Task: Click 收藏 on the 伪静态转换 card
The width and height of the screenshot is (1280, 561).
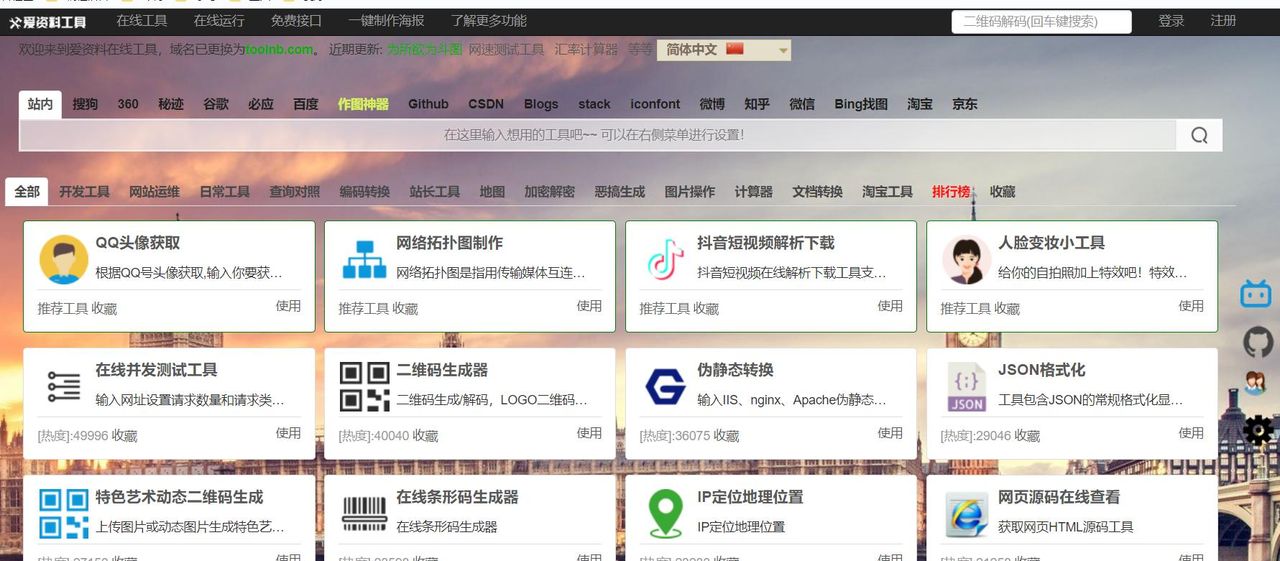Action: [x=726, y=436]
